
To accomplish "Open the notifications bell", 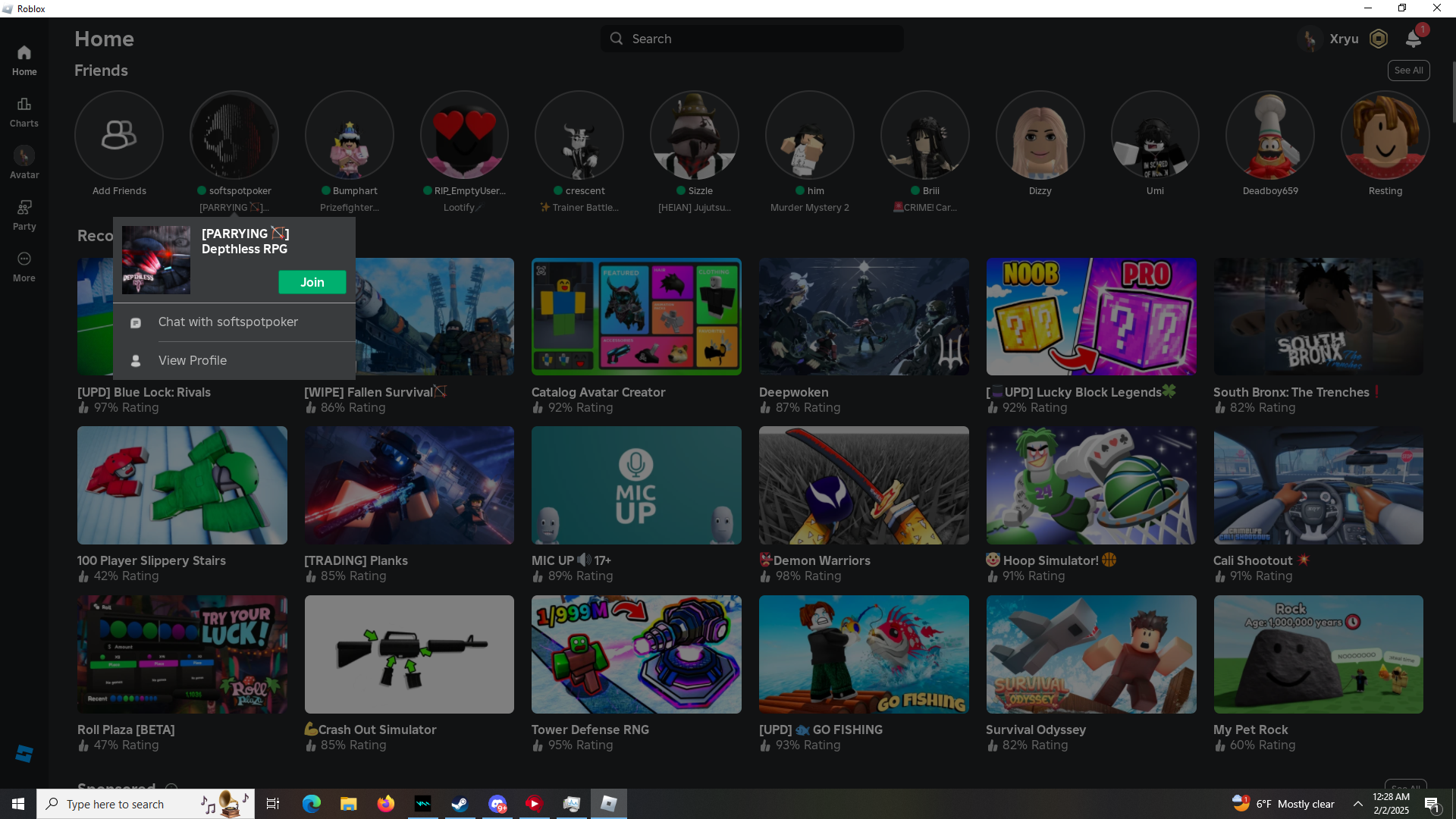I will click(x=1414, y=39).
